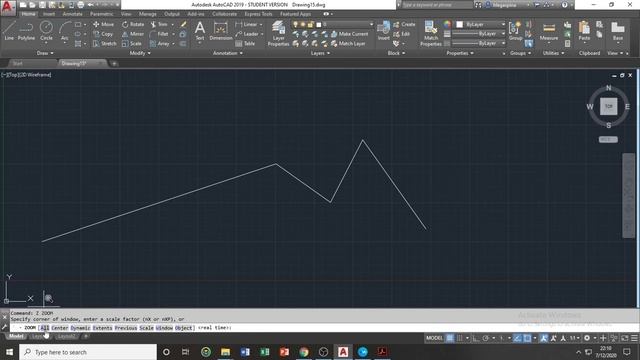The width and height of the screenshot is (640, 360).
Task: Expand the Block panel
Action: 396,53
